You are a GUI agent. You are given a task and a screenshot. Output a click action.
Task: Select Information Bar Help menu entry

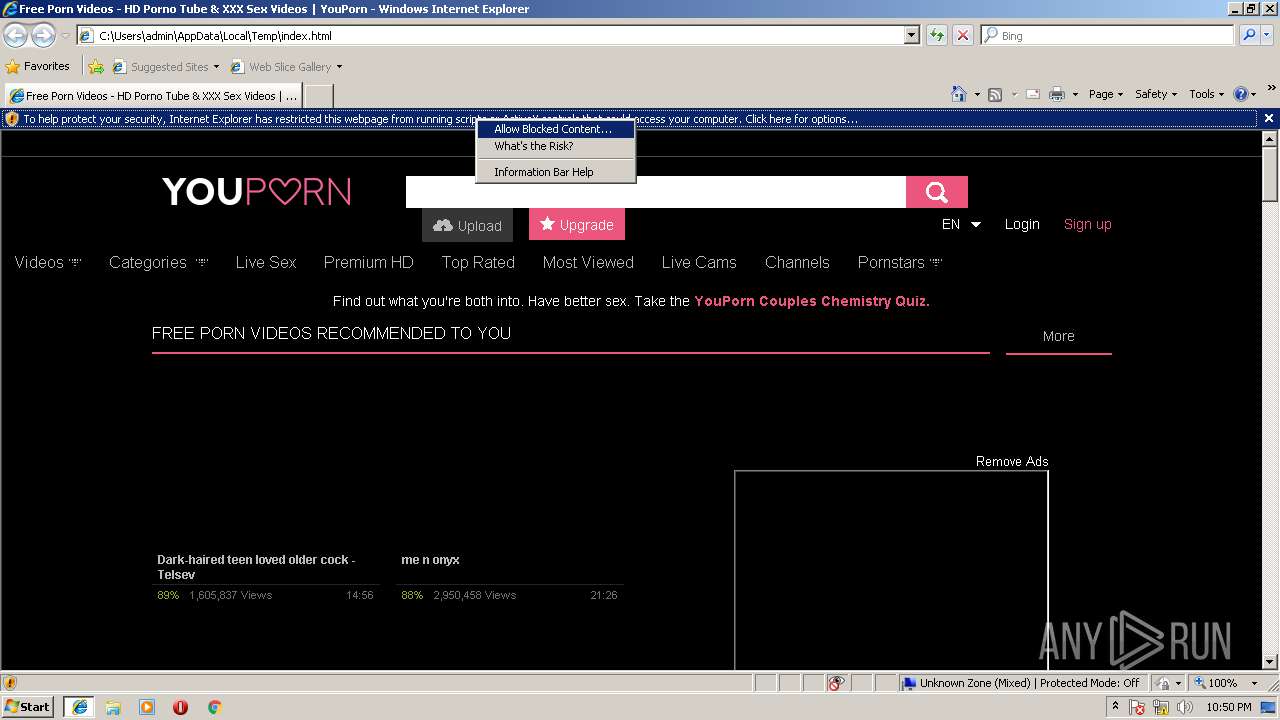555,172
